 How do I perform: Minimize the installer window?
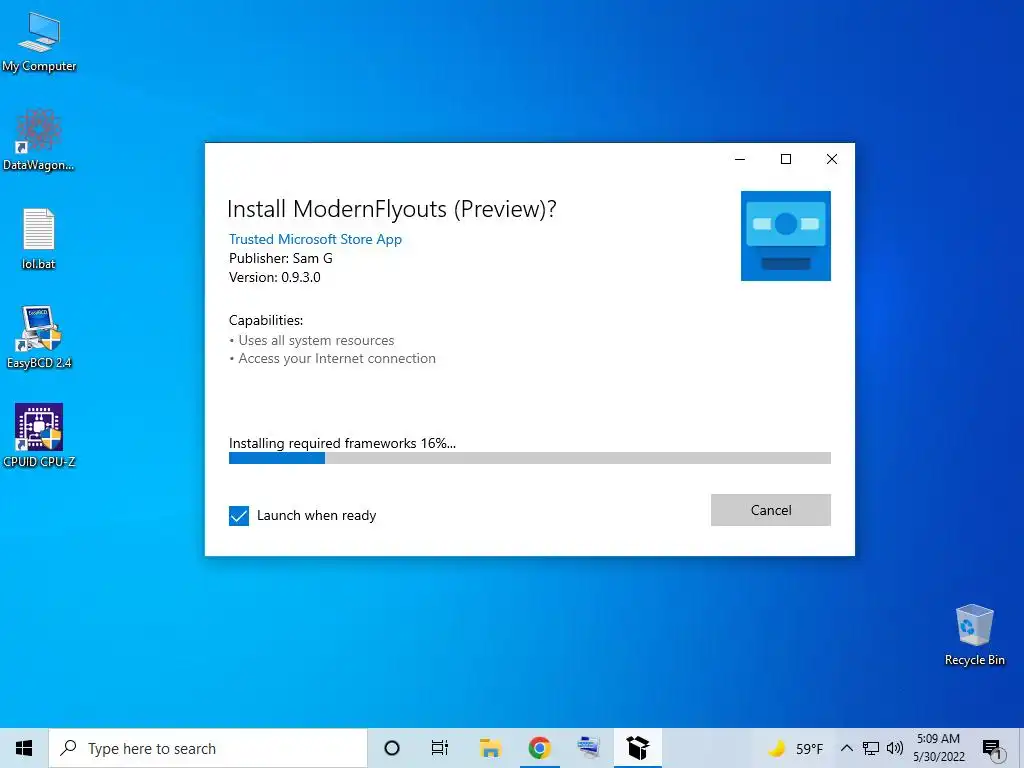coord(740,159)
